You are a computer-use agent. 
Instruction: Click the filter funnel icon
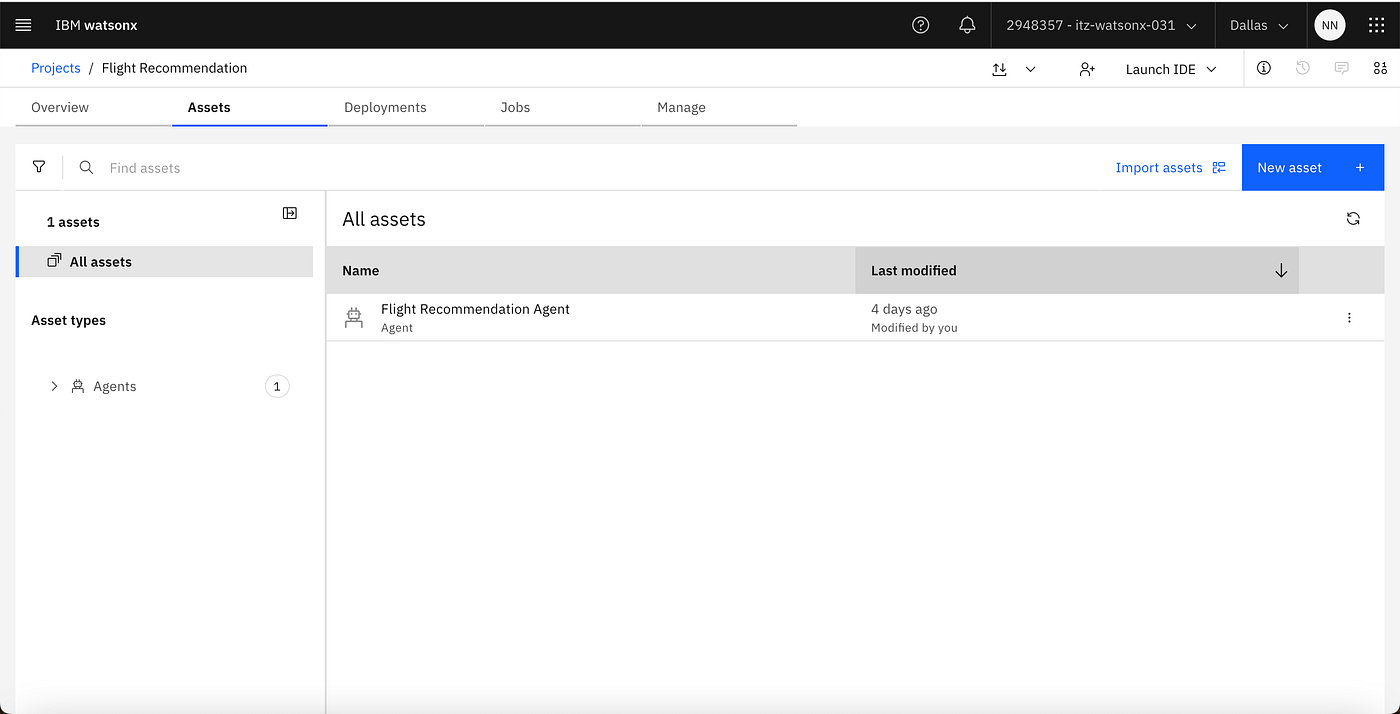click(x=39, y=167)
